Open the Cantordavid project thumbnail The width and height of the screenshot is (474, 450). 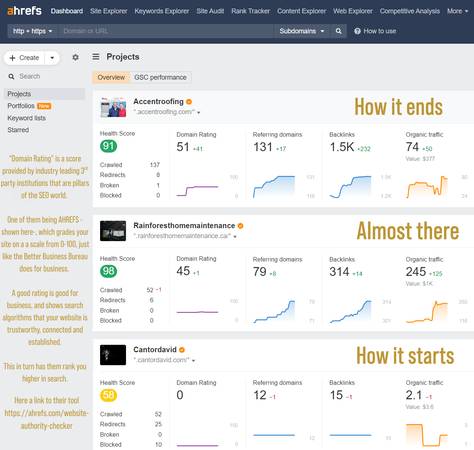[113, 355]
